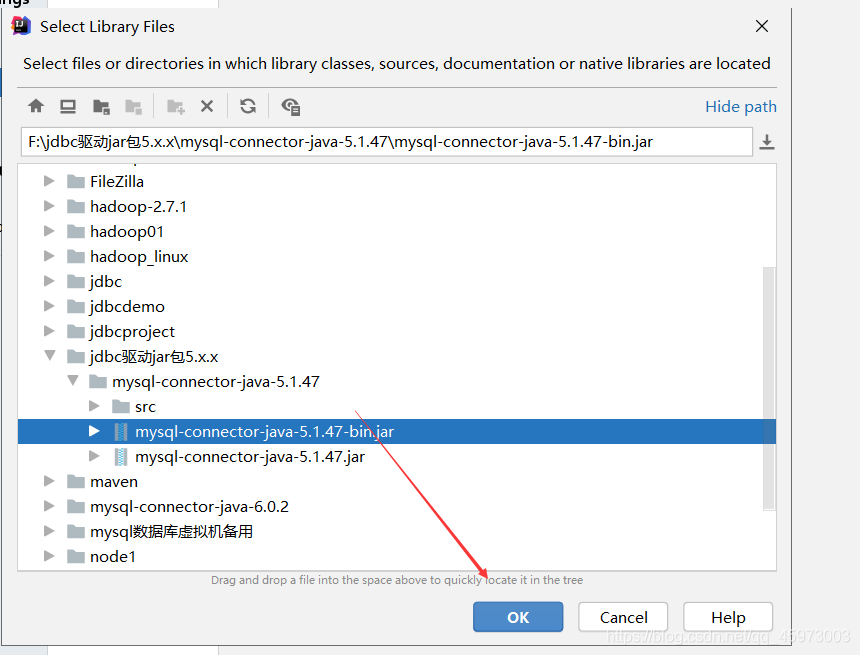The width and height of the screenshot is (860, 655).
Task: Expand the mysql-connector-java-5.1.47.jar node
Action: (94, 456)
